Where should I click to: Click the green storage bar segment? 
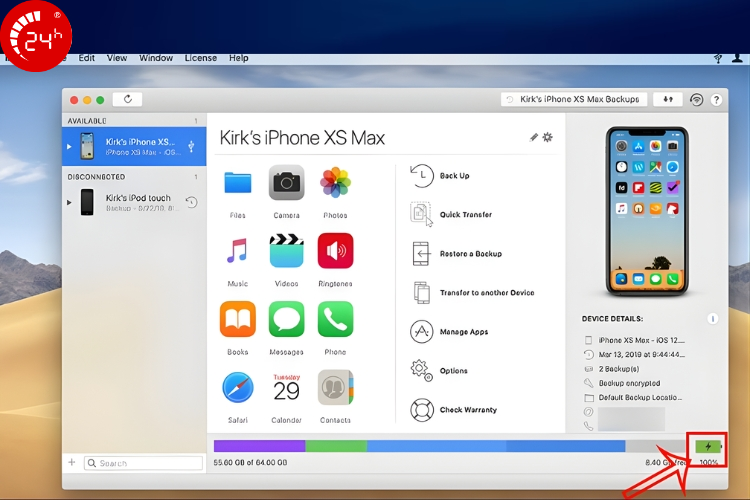(x=336, y=446)
